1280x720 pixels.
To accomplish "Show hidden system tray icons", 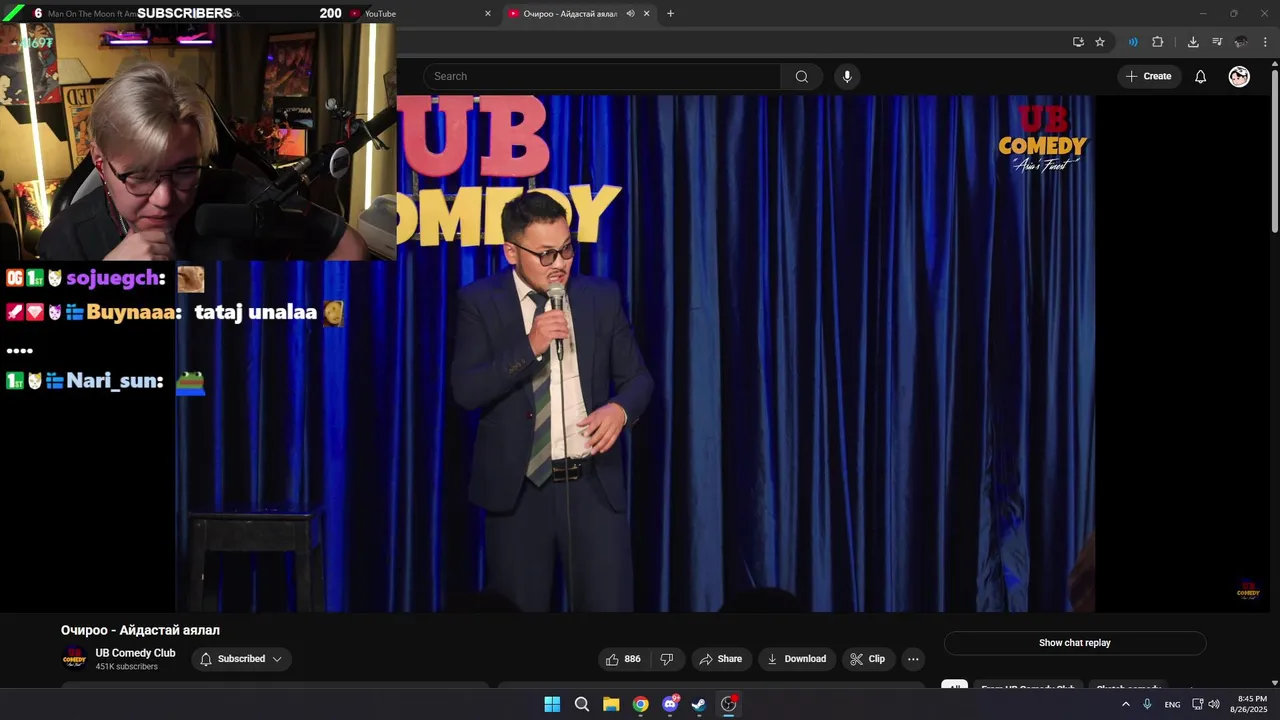I will coord(1125,704).
